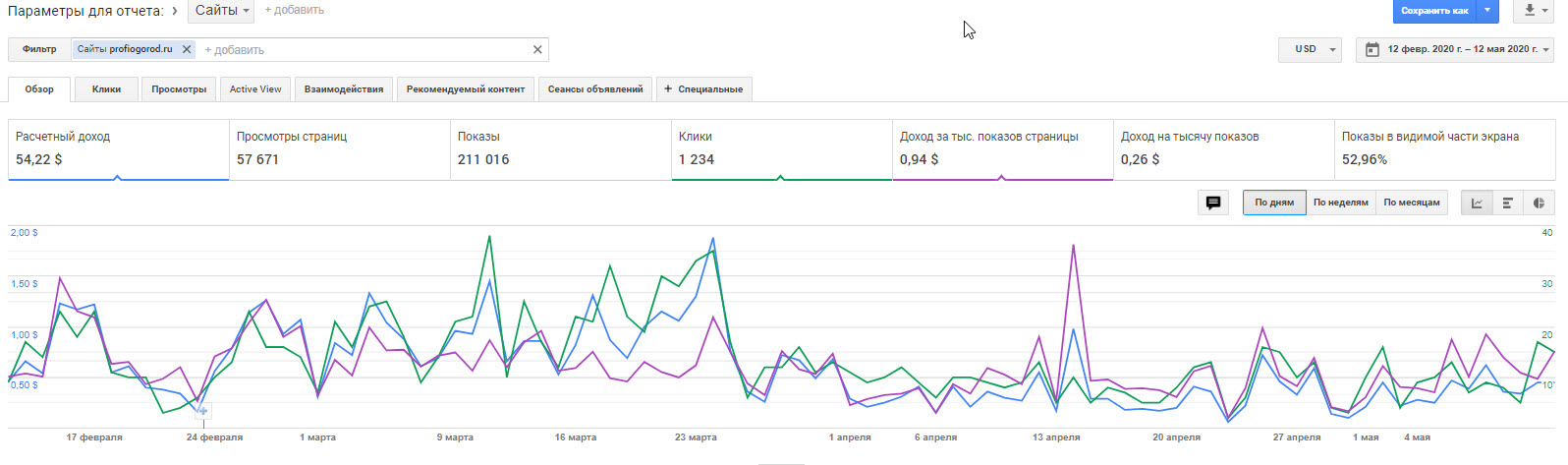Open the Active View tab
Image resolution: width=1568 pixels, height=465 pixels.
(255, 89)
